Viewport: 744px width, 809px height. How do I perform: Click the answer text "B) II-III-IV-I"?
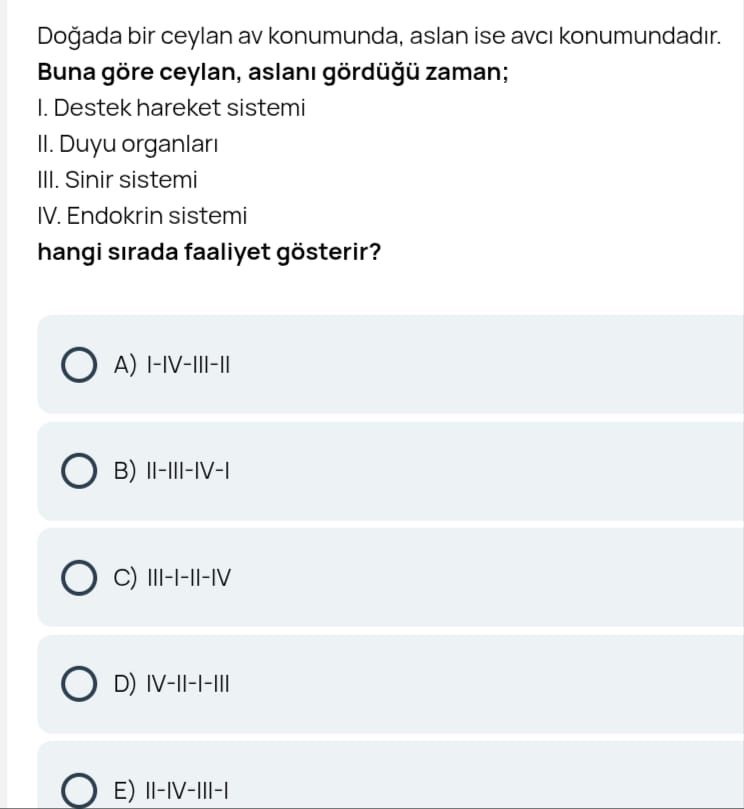click(x=173, y=471)
